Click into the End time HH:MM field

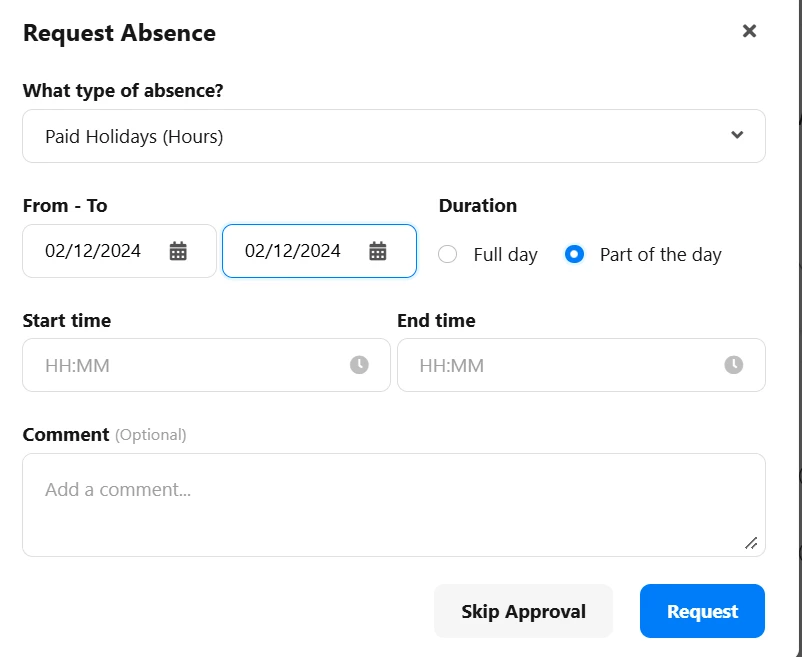581,365
